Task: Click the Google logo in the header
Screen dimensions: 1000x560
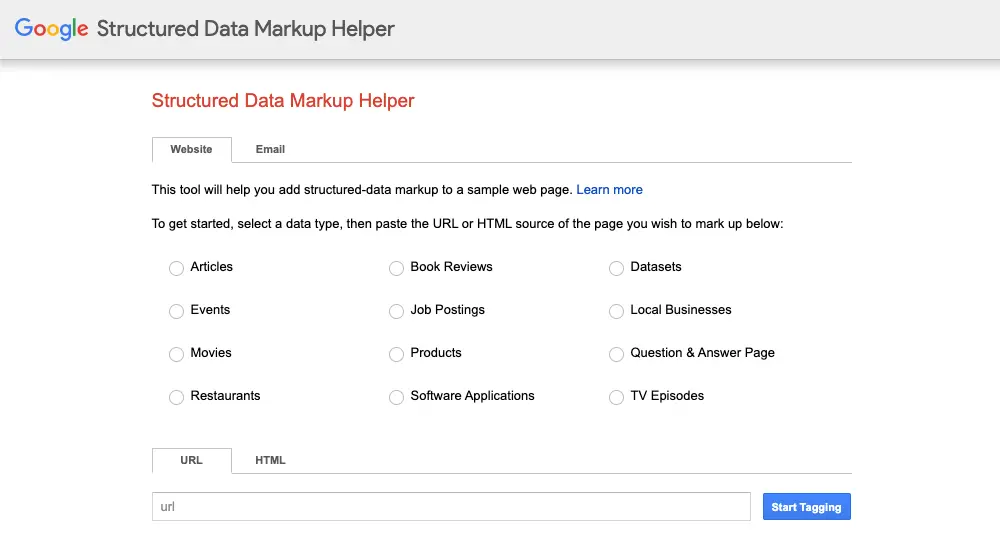Action: coord(52,29)
